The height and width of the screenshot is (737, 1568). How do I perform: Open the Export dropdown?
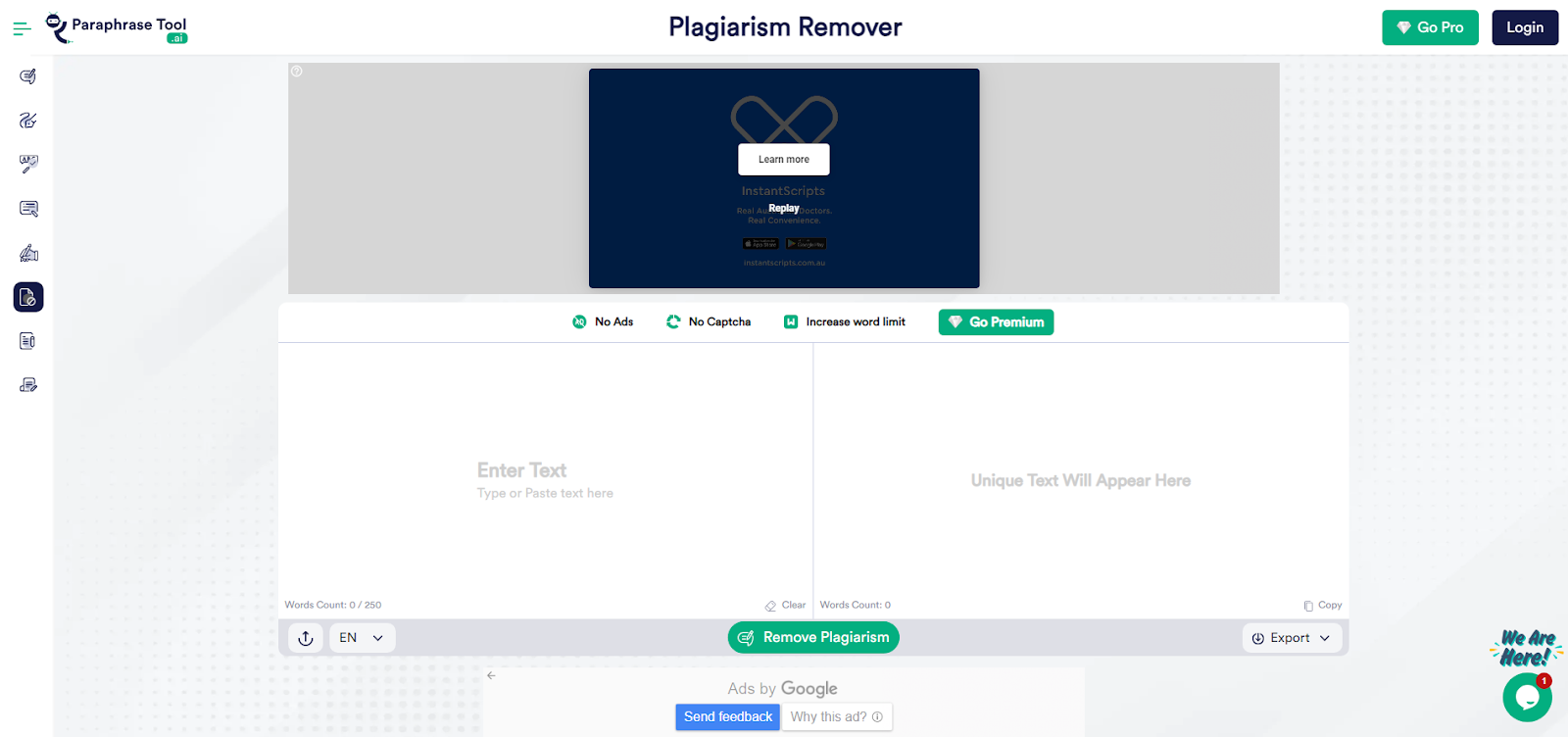(x=1292, y=638)
